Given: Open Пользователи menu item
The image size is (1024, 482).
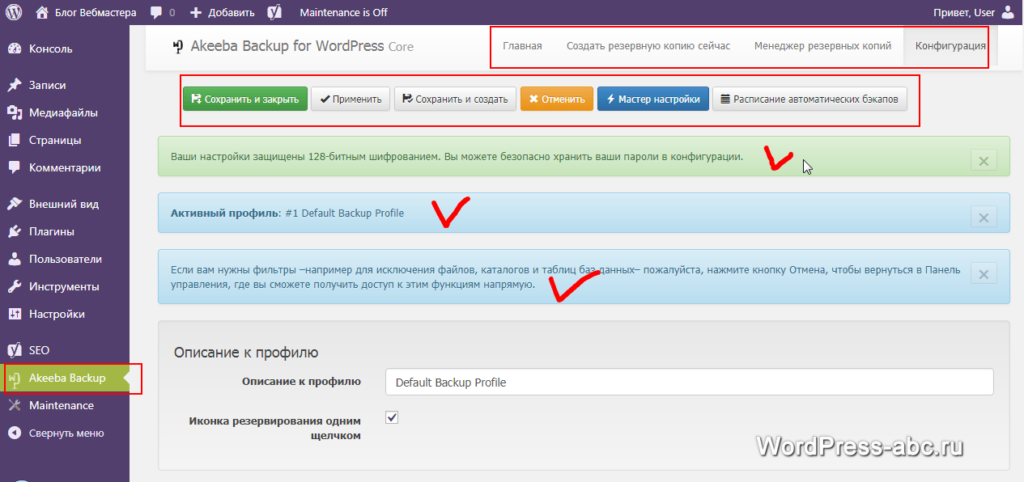Looking at the screenshot, I should tap(65, 259).
